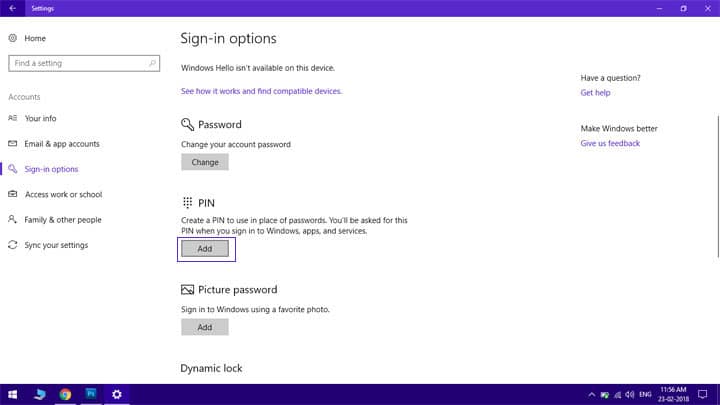Go back using the Settings arrow
The height and width of the screenshot is (405, 720).
pyautogui.click(x=12, y=8)
